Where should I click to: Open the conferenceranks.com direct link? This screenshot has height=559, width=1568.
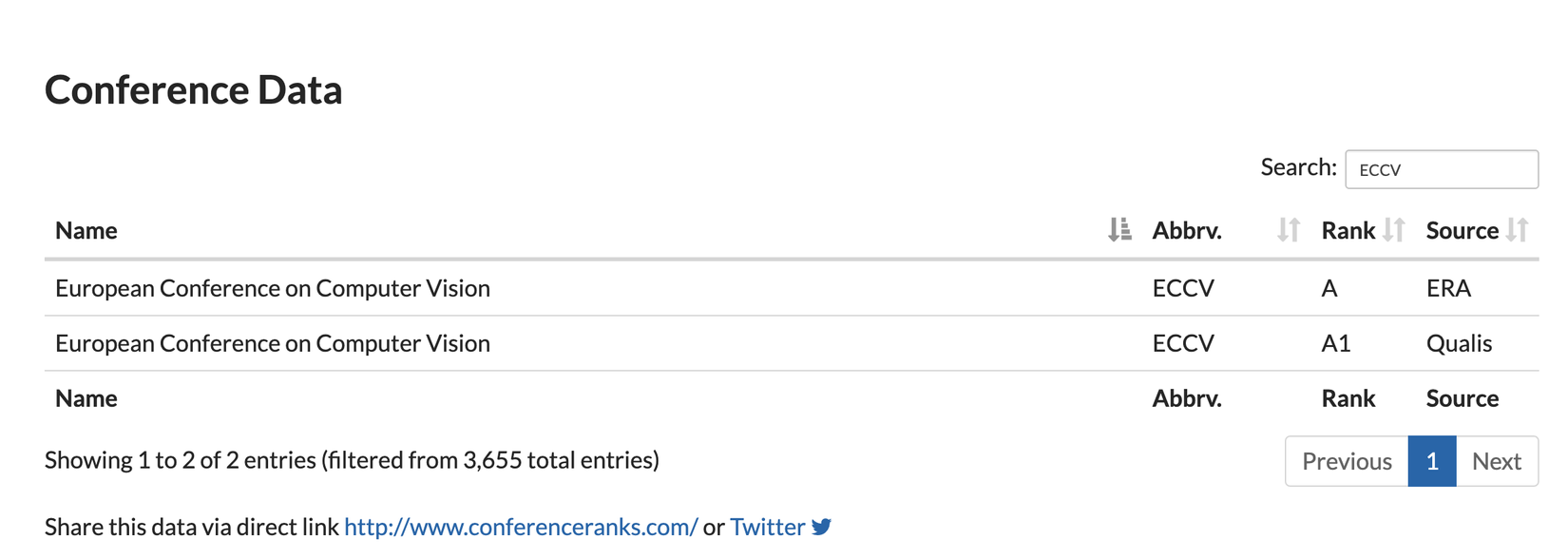pos(521,527)
